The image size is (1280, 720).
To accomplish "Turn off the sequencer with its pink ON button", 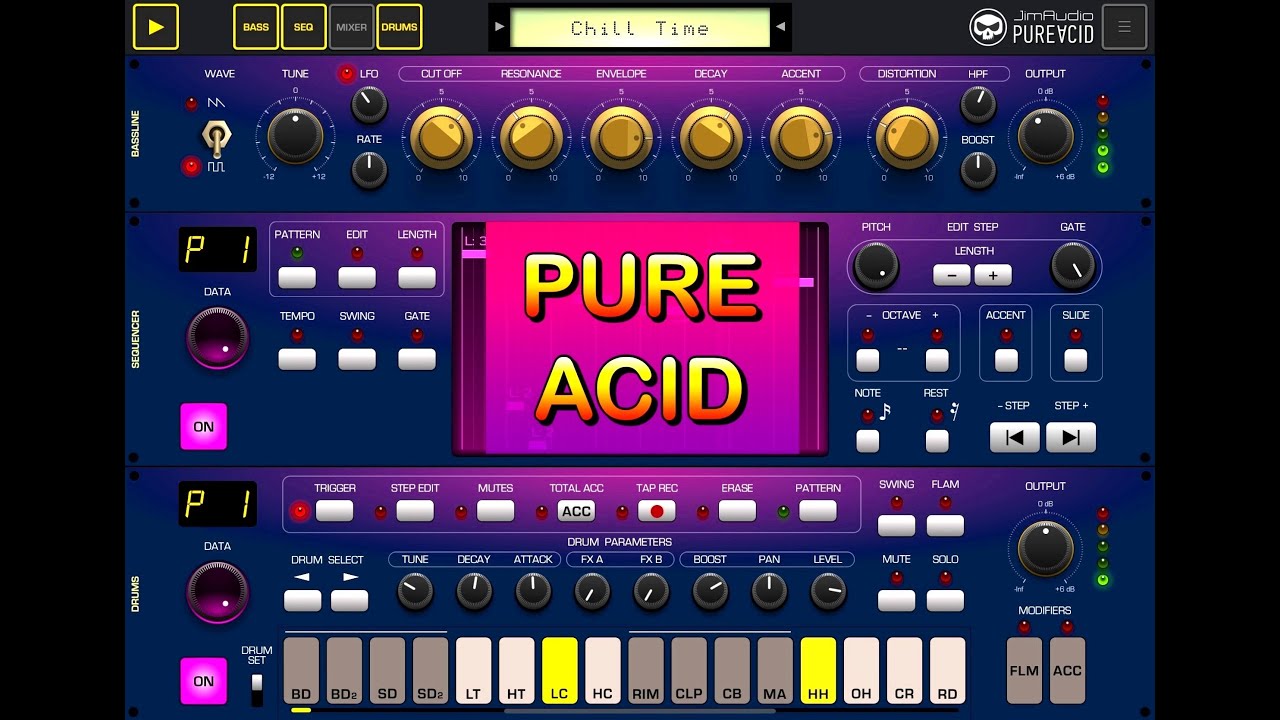I will click(204, 427).
